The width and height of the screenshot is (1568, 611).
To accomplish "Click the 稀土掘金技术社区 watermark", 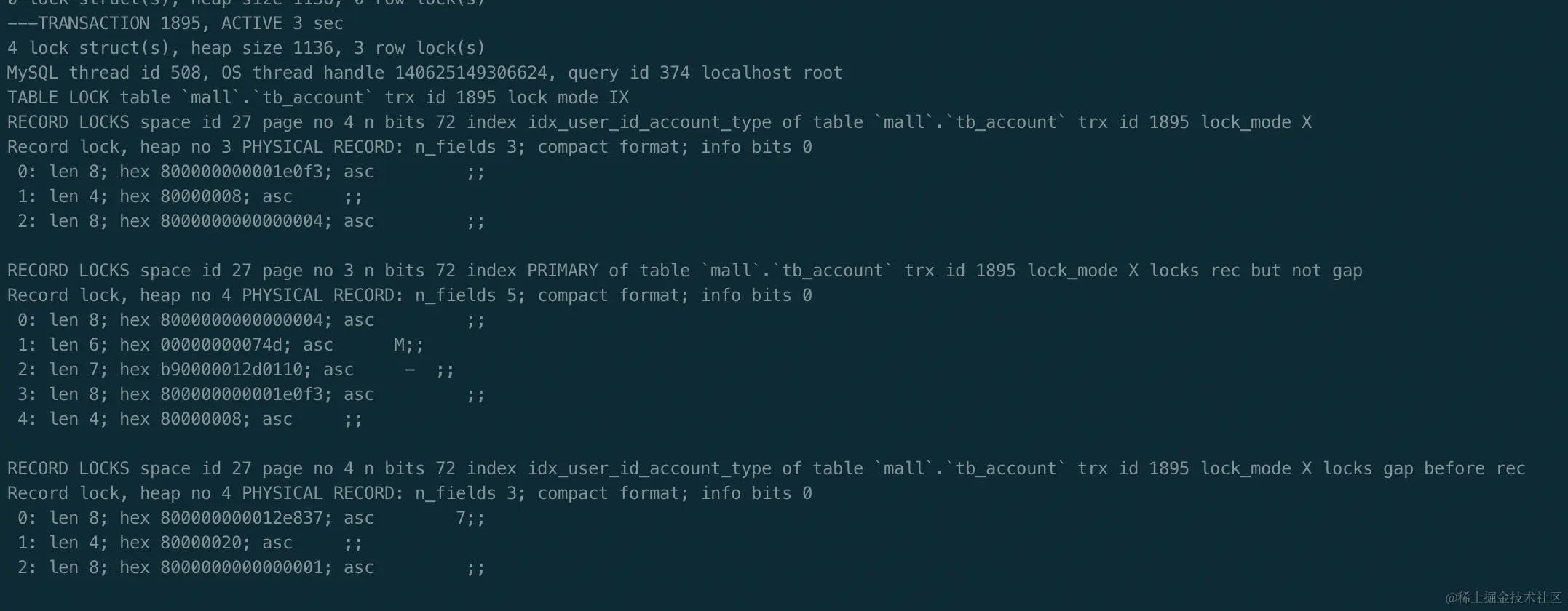I will 1503,598.
